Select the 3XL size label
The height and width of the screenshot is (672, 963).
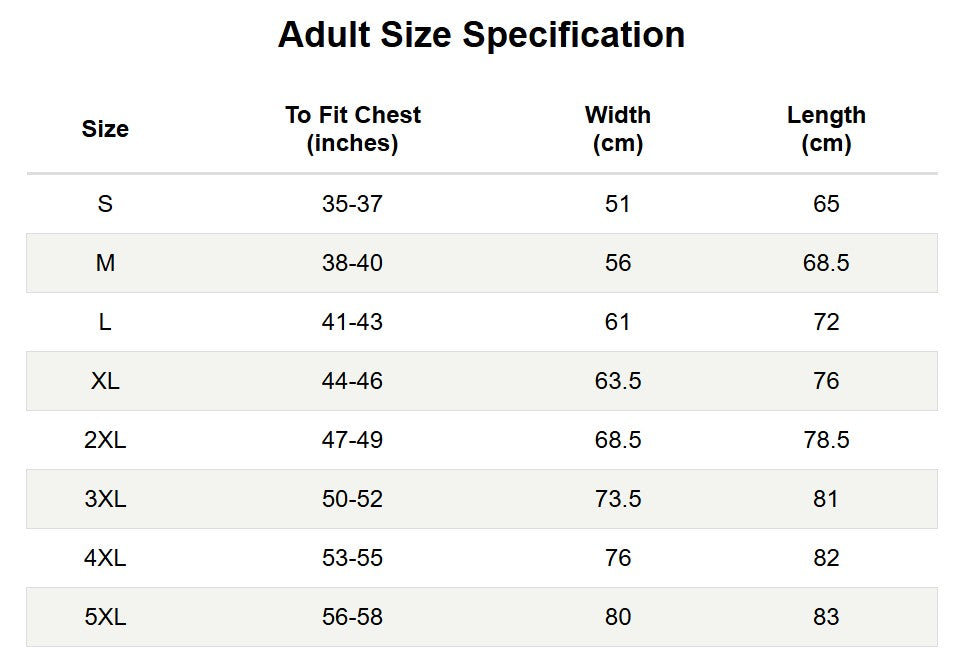105,499
